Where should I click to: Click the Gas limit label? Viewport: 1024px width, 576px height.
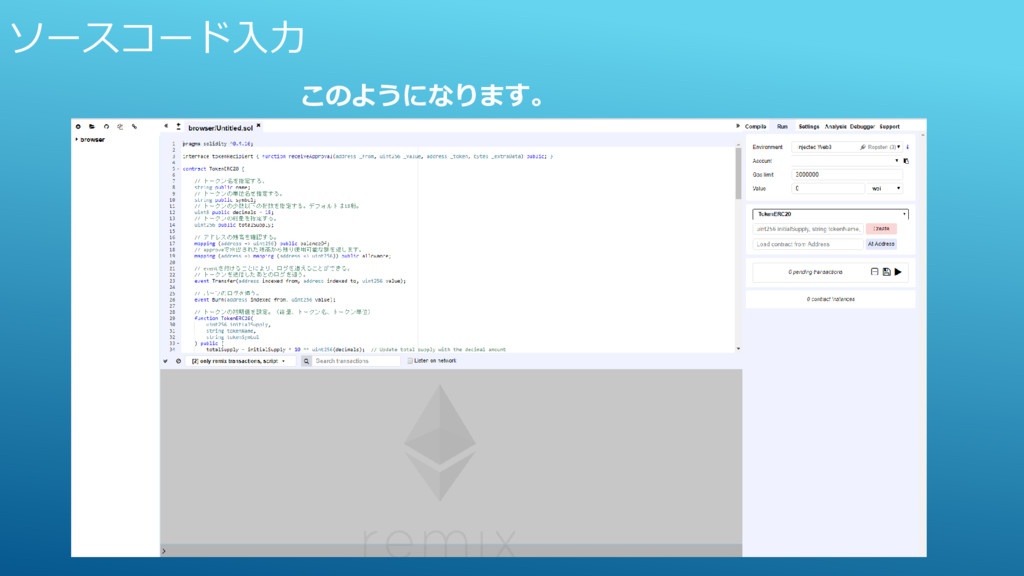[763, 174]
